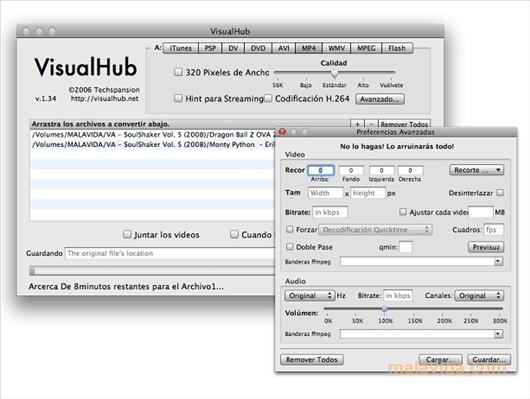This screenshot has width=530, height=399.
Task: Click the video Bitrate kbps field
Action: point(330,212)
